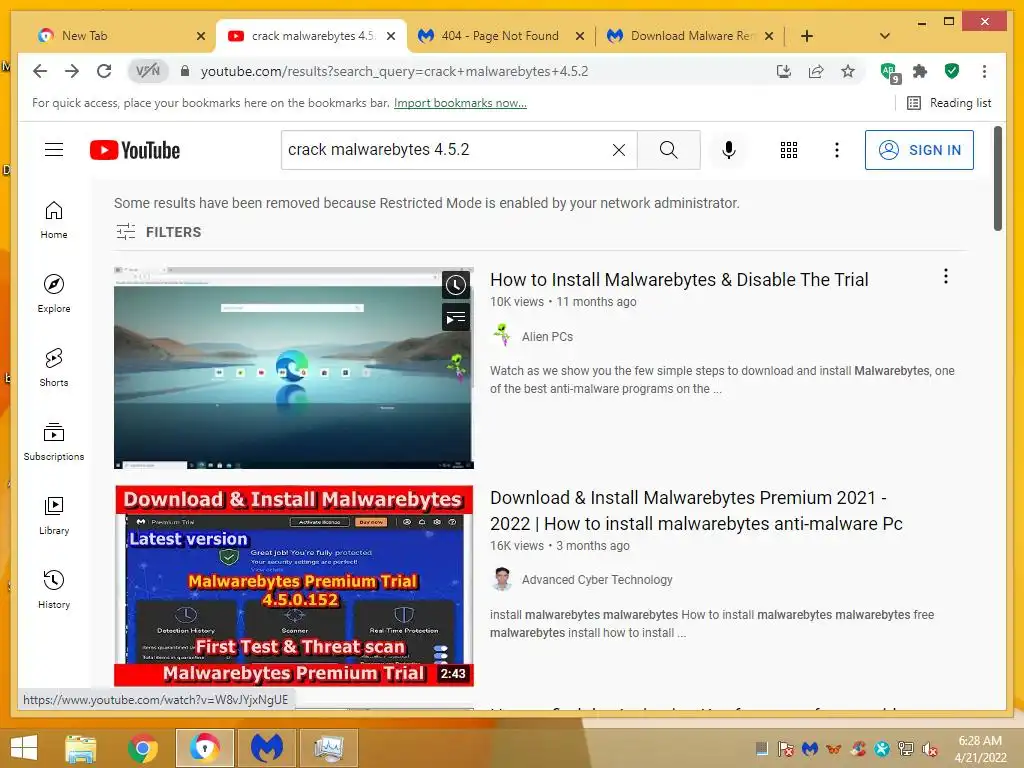
Task: Open YouTube settings three-dot menu
Action: (x=837, y=150)
